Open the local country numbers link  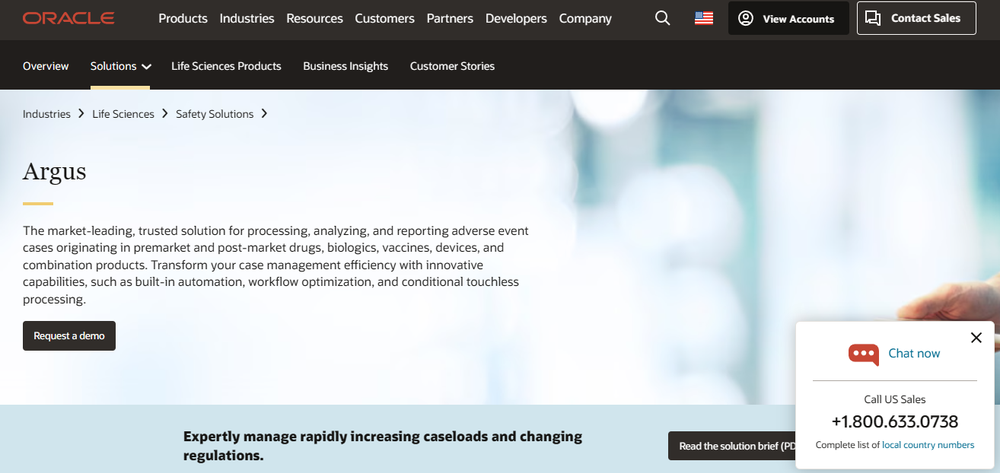[928, 445]
